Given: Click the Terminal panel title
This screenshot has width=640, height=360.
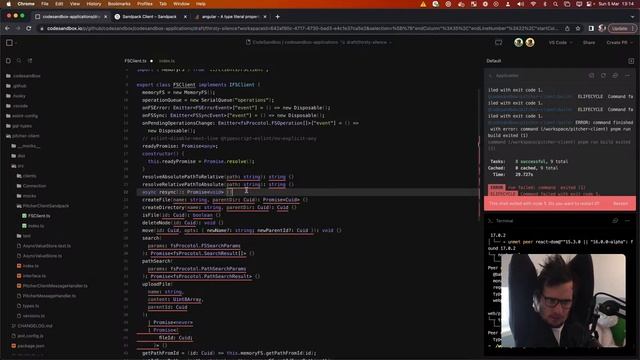Looking at the screenshot, I should pos(504,221).
